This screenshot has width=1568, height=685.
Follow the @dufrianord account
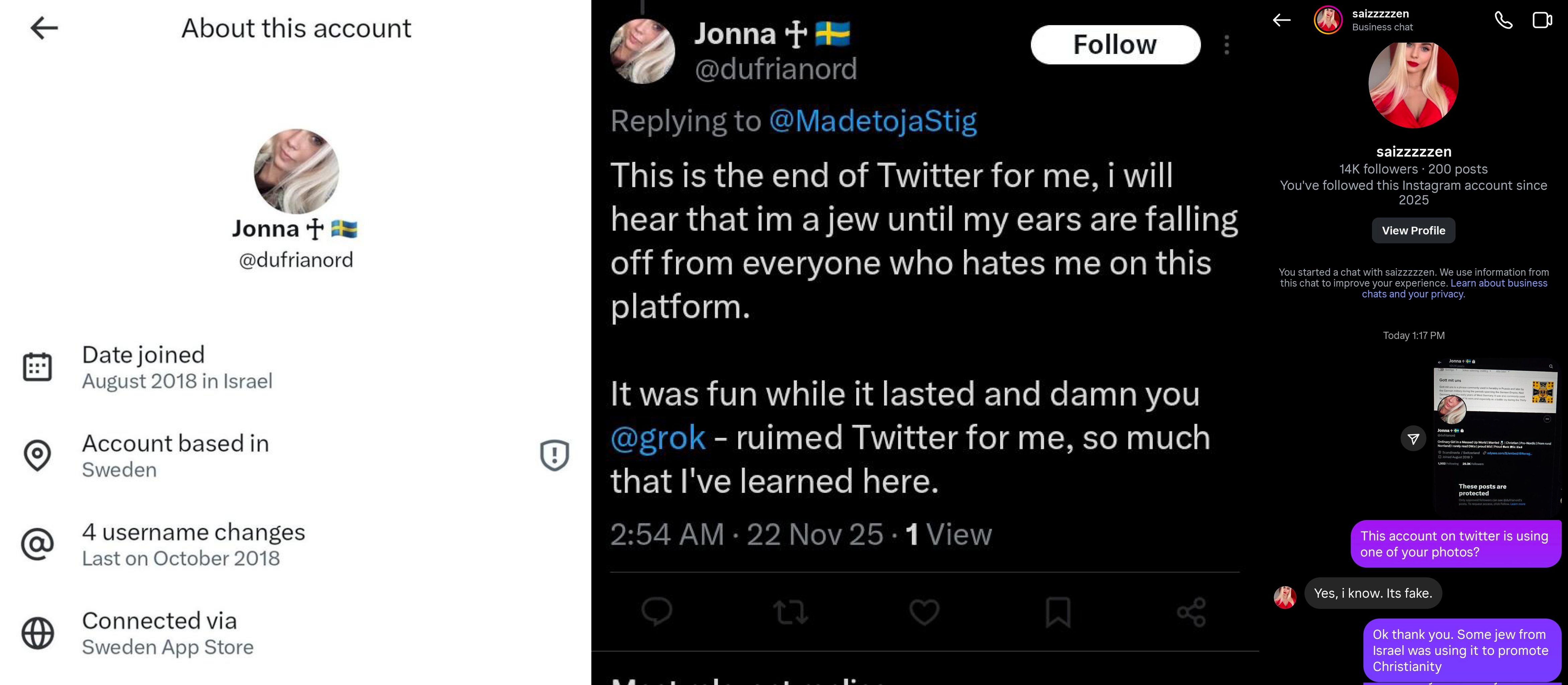1115,44
